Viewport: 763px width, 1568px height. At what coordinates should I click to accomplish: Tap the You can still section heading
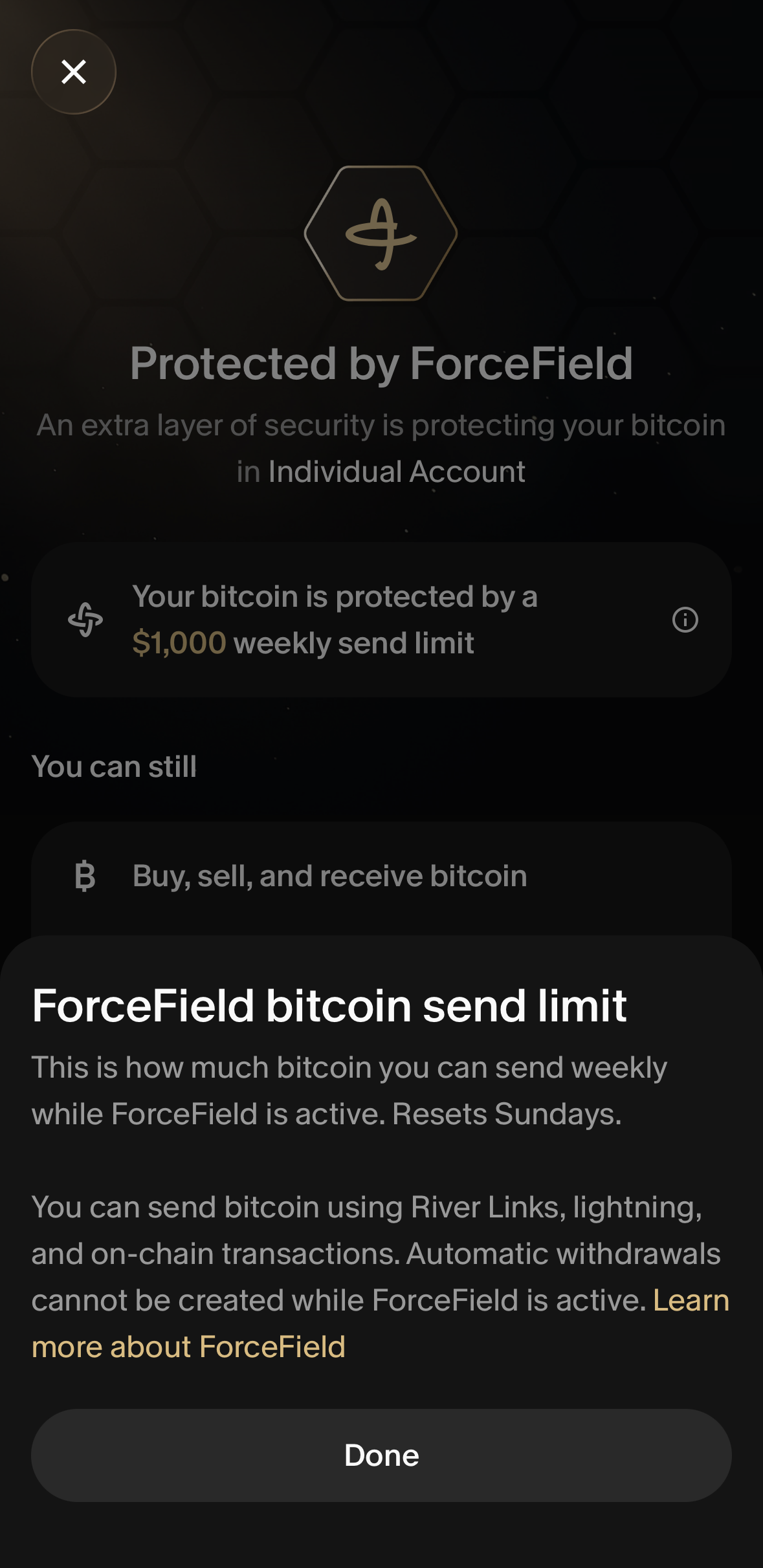coord(114,767)
